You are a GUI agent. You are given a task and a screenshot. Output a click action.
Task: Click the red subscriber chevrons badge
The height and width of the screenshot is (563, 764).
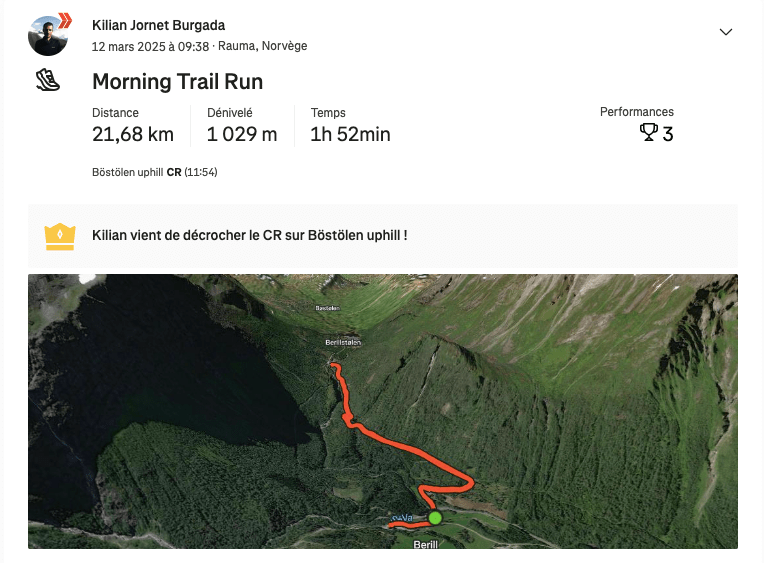point(65,21)
